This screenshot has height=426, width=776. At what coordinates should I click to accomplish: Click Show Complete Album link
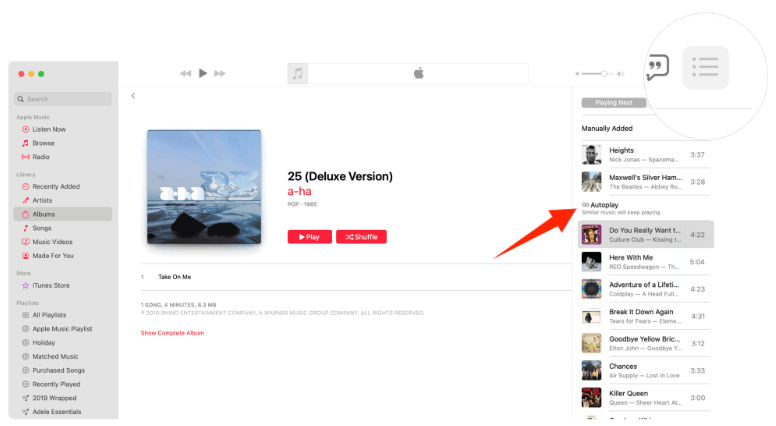172,333
